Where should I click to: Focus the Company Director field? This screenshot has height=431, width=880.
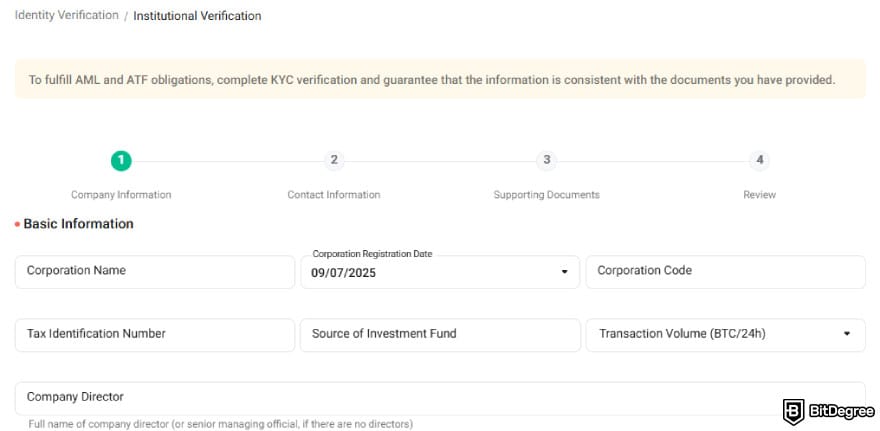(x=440, y=398)
